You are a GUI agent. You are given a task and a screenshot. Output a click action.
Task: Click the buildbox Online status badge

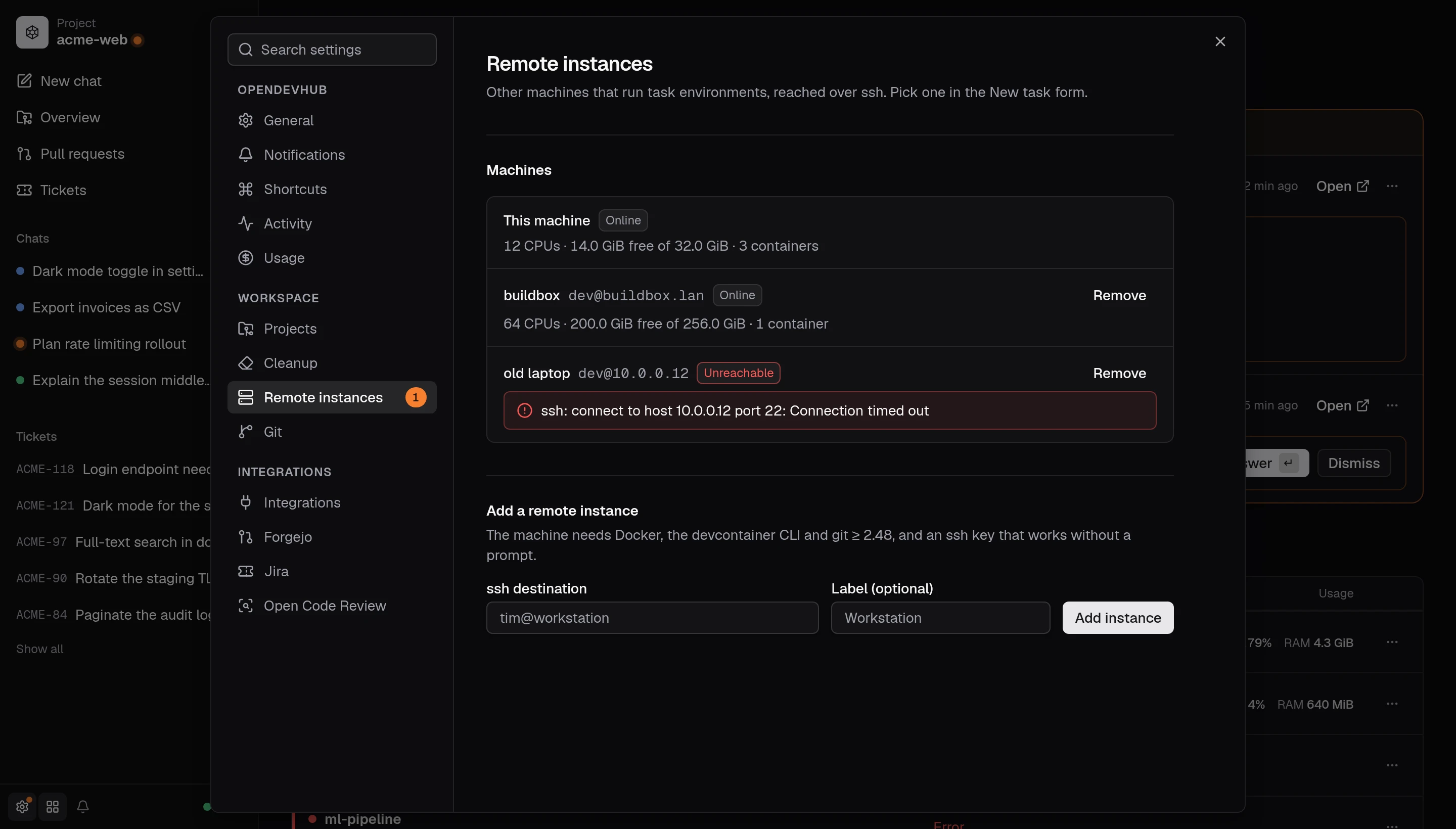(737, 296)
